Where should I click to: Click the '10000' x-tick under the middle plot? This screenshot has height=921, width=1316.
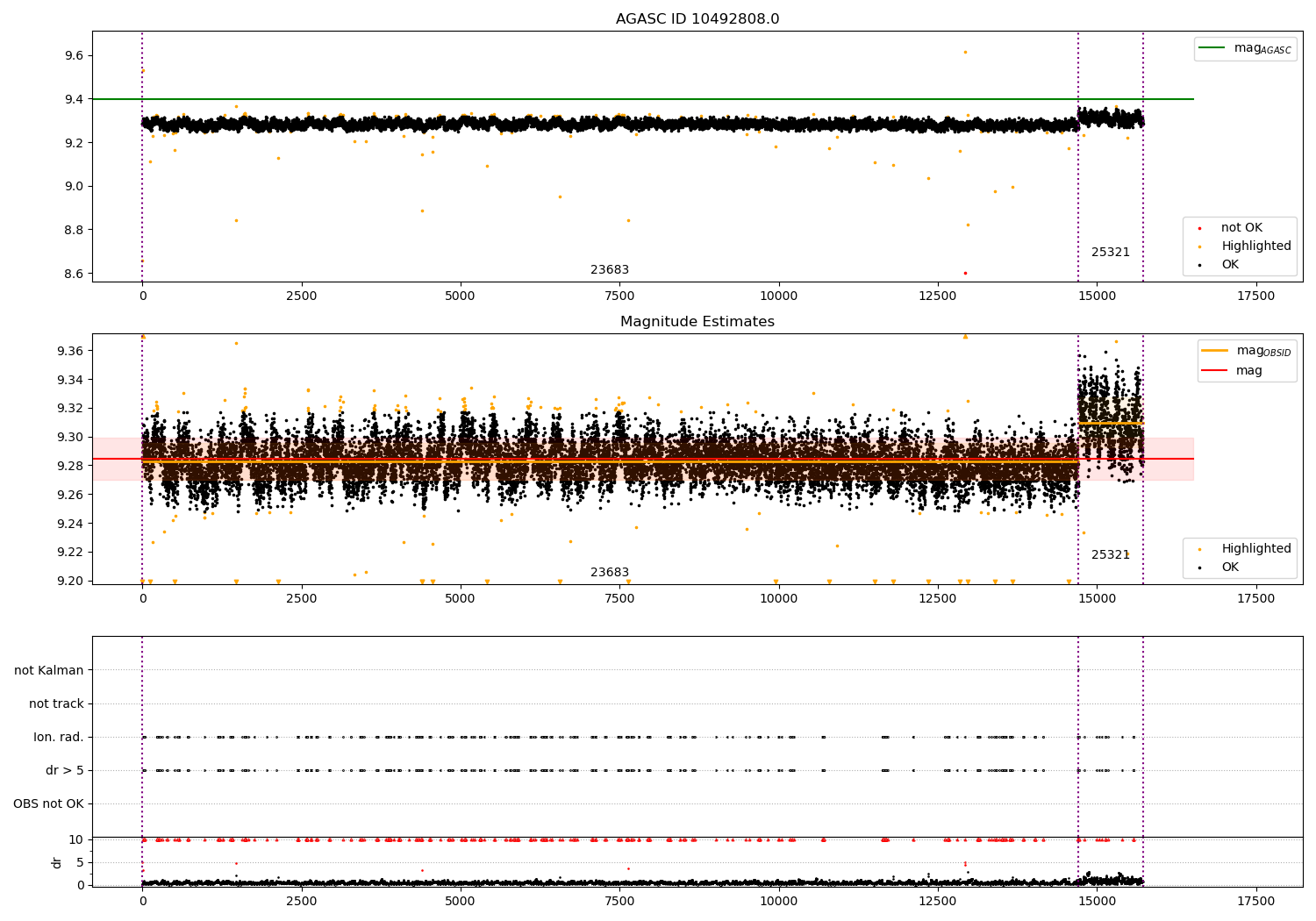click(778, 598)
